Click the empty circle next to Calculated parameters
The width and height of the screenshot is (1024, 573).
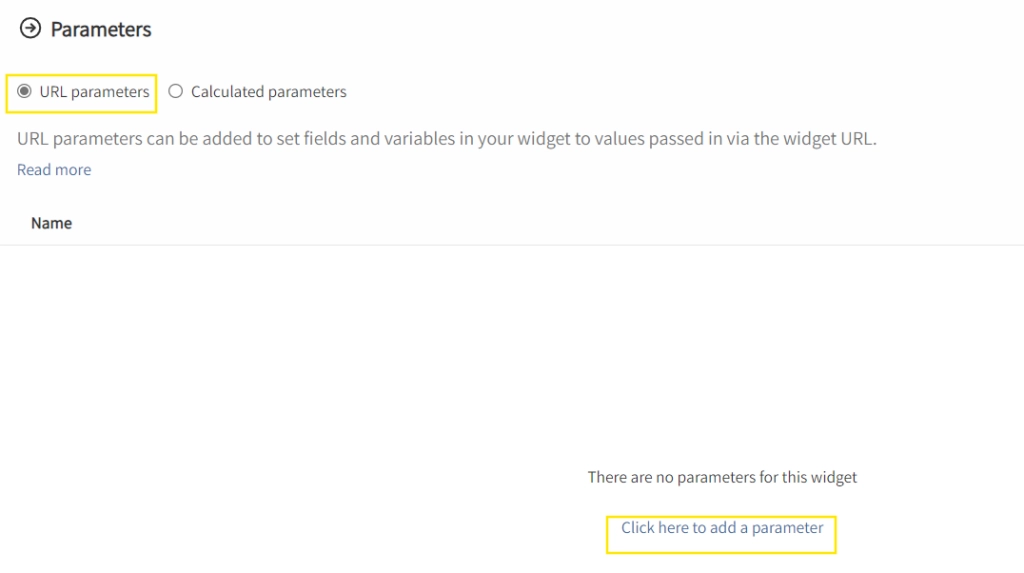[x=176, y=91]
